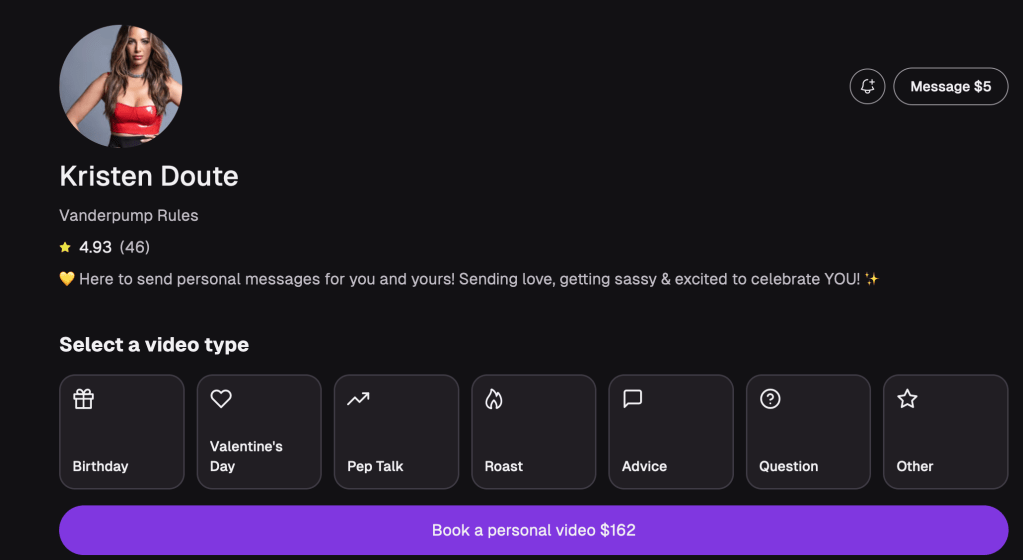Image resolution: width=1023 pixels, height=560 pixels.
Task: Click the Advice speech bubble icon
Action: [632, 399]
